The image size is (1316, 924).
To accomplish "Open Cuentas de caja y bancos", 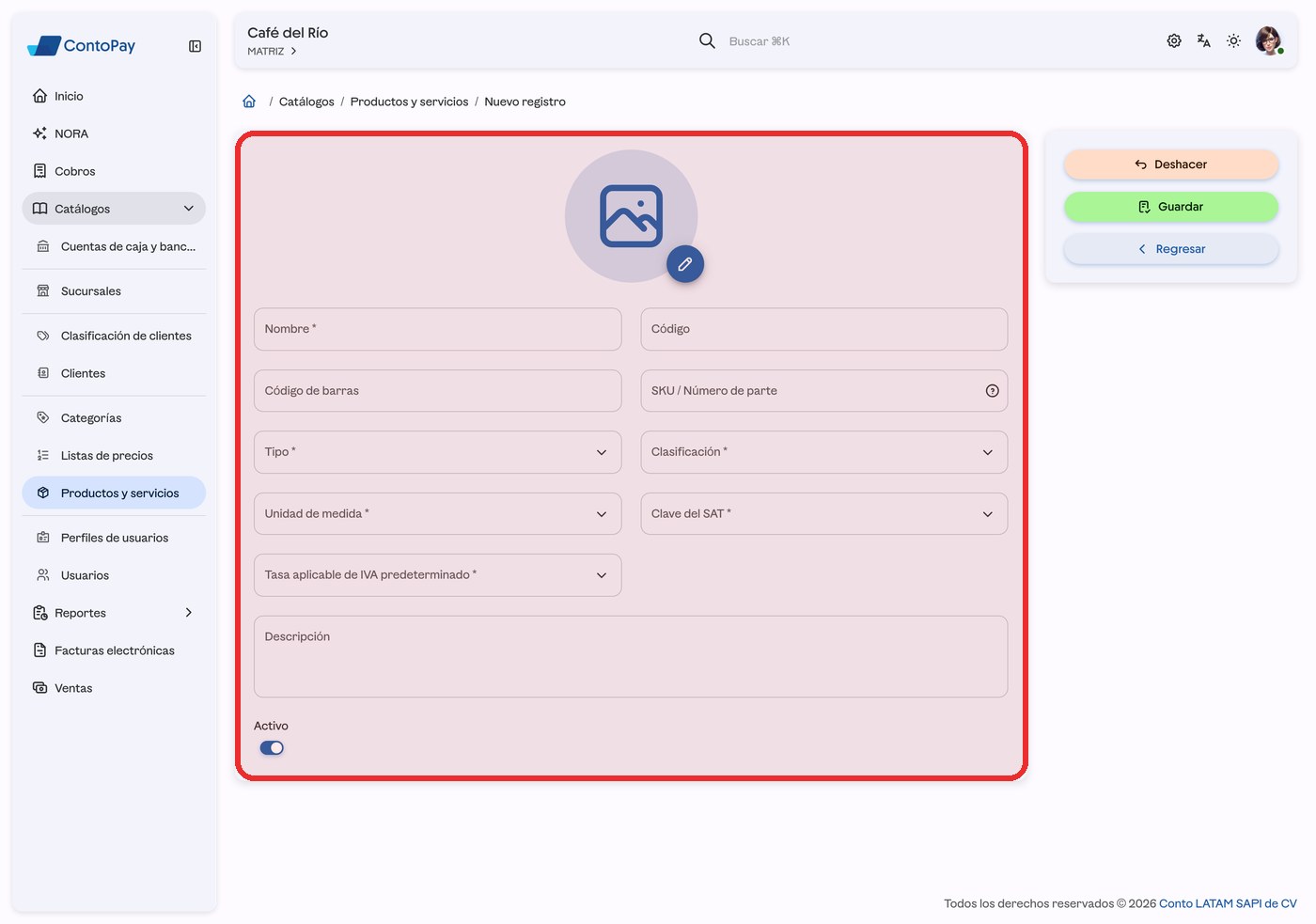I will [x=114, y=246].
